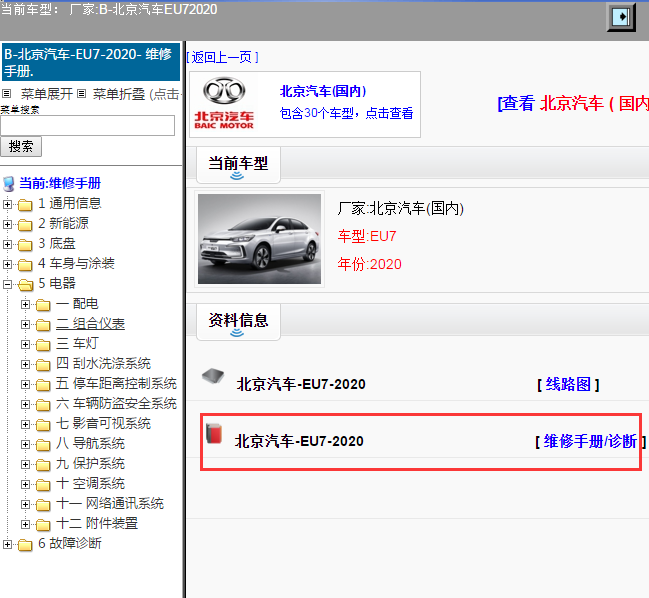Expand the 十一 网络通讯系统 subfolder
The width and height of the screenshot is (649, 598).
(x=25, y=504)
